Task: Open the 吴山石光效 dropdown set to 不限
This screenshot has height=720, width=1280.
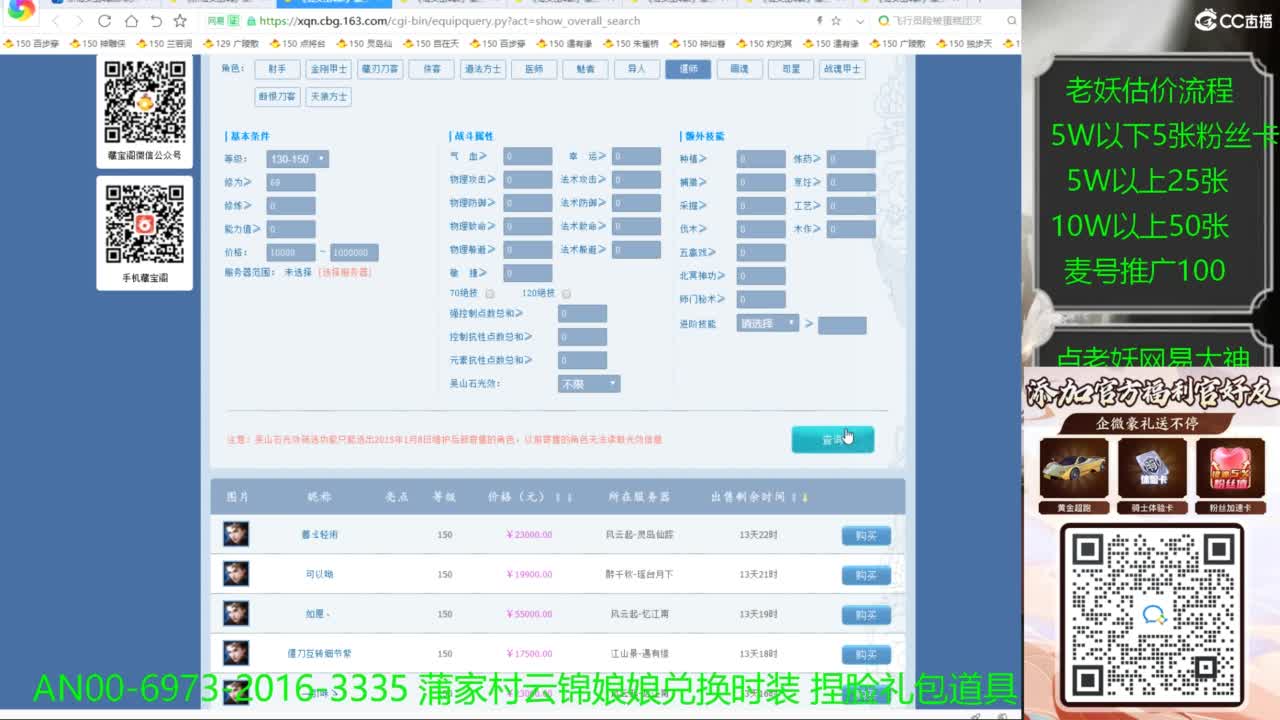Action: [589, 384]
